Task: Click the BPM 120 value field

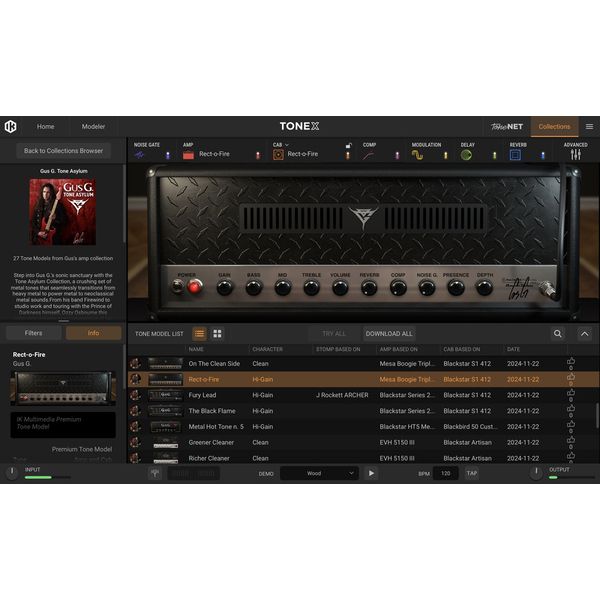Action: [445, 473]
